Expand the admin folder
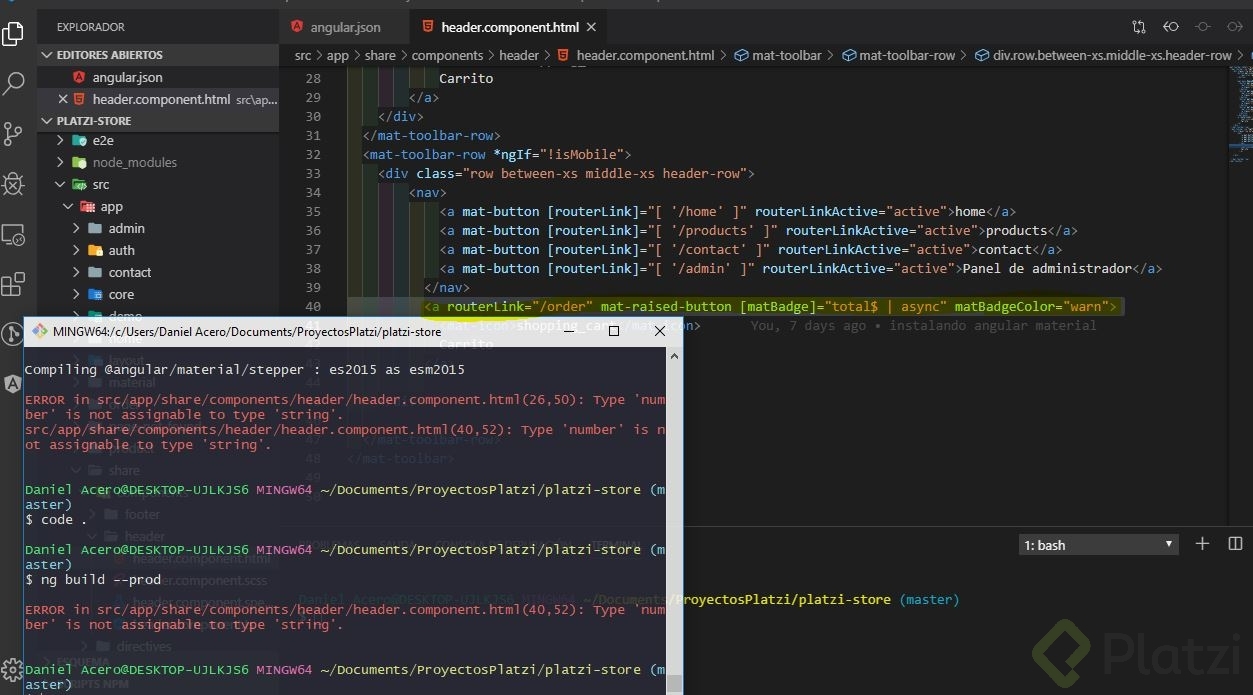This screenshot has height=695, width=1253. (x=76, y=228)
